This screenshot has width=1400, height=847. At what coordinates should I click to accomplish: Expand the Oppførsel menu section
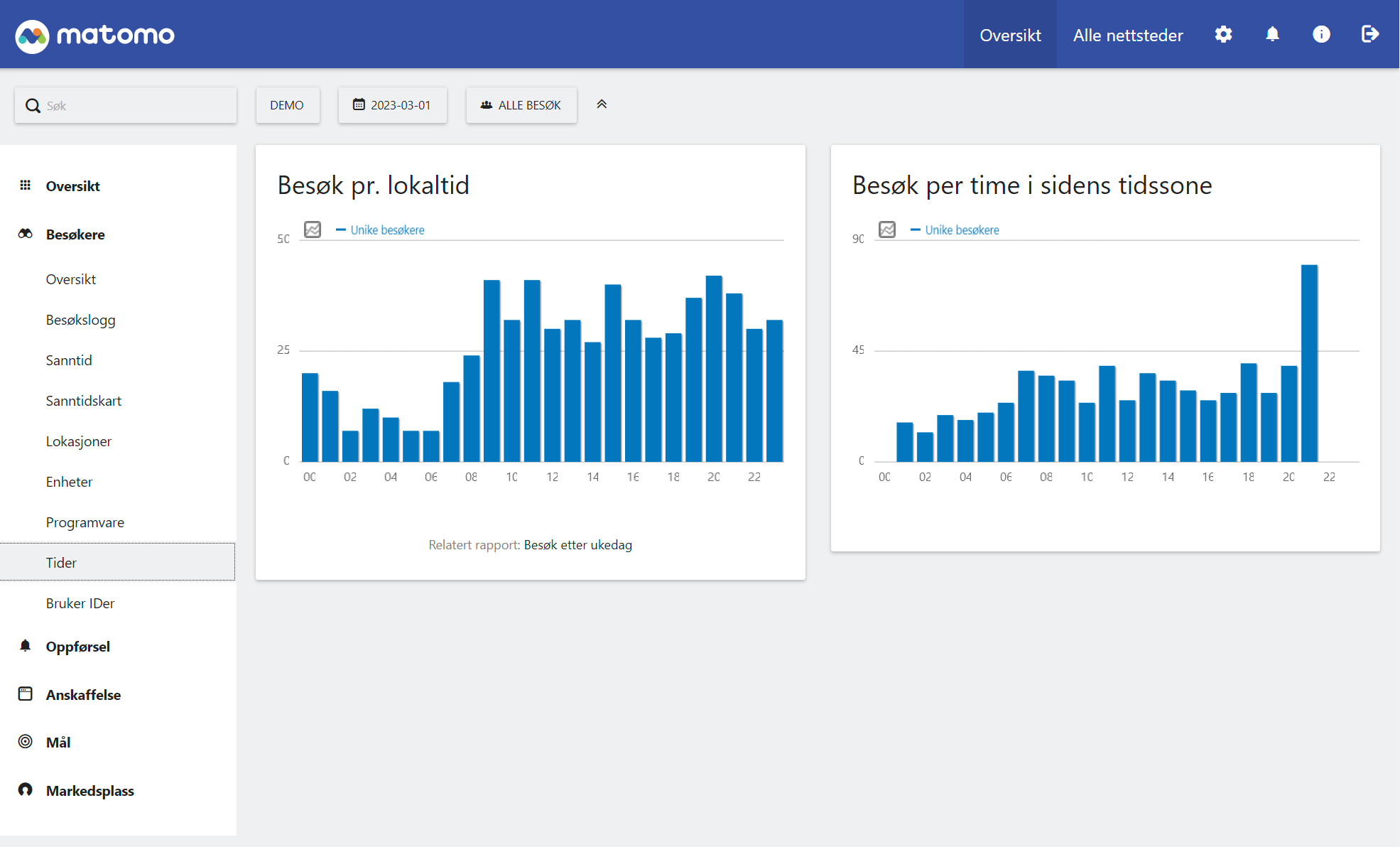[x=77, y=647]
